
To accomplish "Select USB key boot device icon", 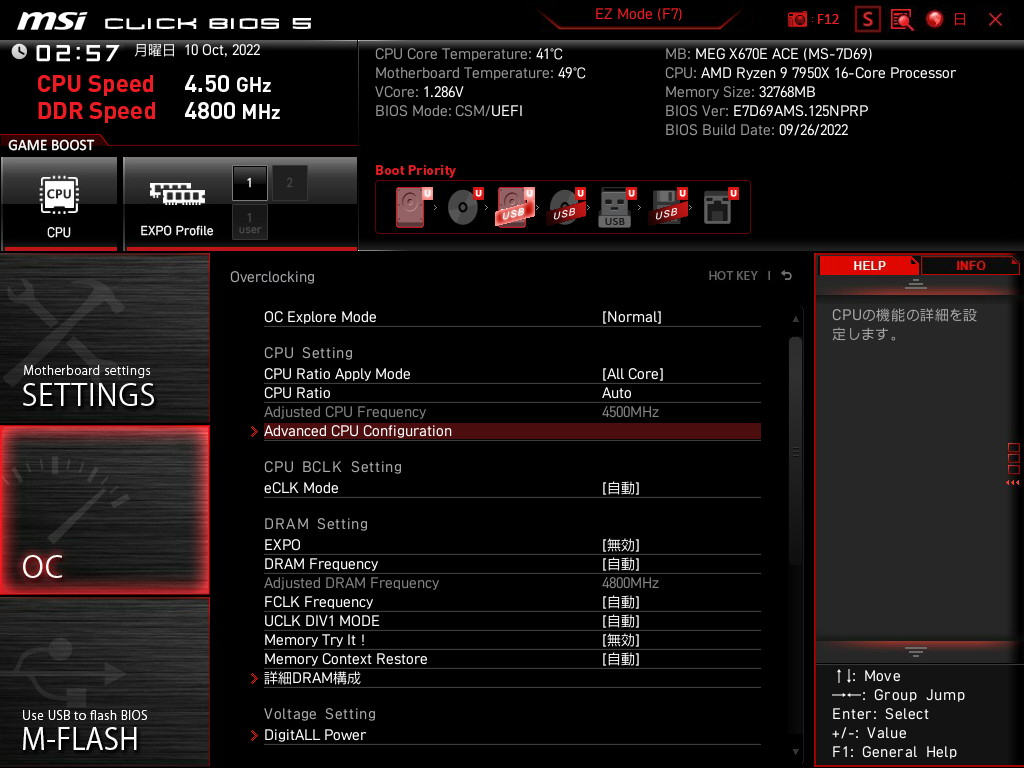I will tap(616, 207).
